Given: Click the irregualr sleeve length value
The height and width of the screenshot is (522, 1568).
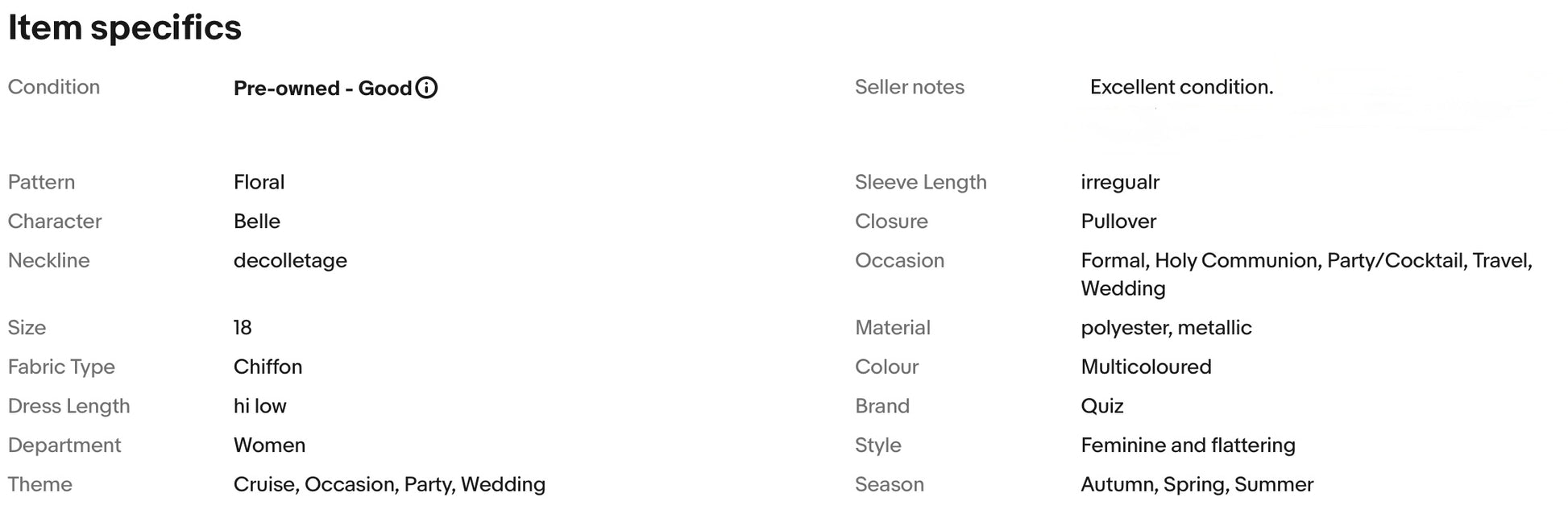Looking at the screenshot, I should pyautogui.click(x=1120, y=183).
